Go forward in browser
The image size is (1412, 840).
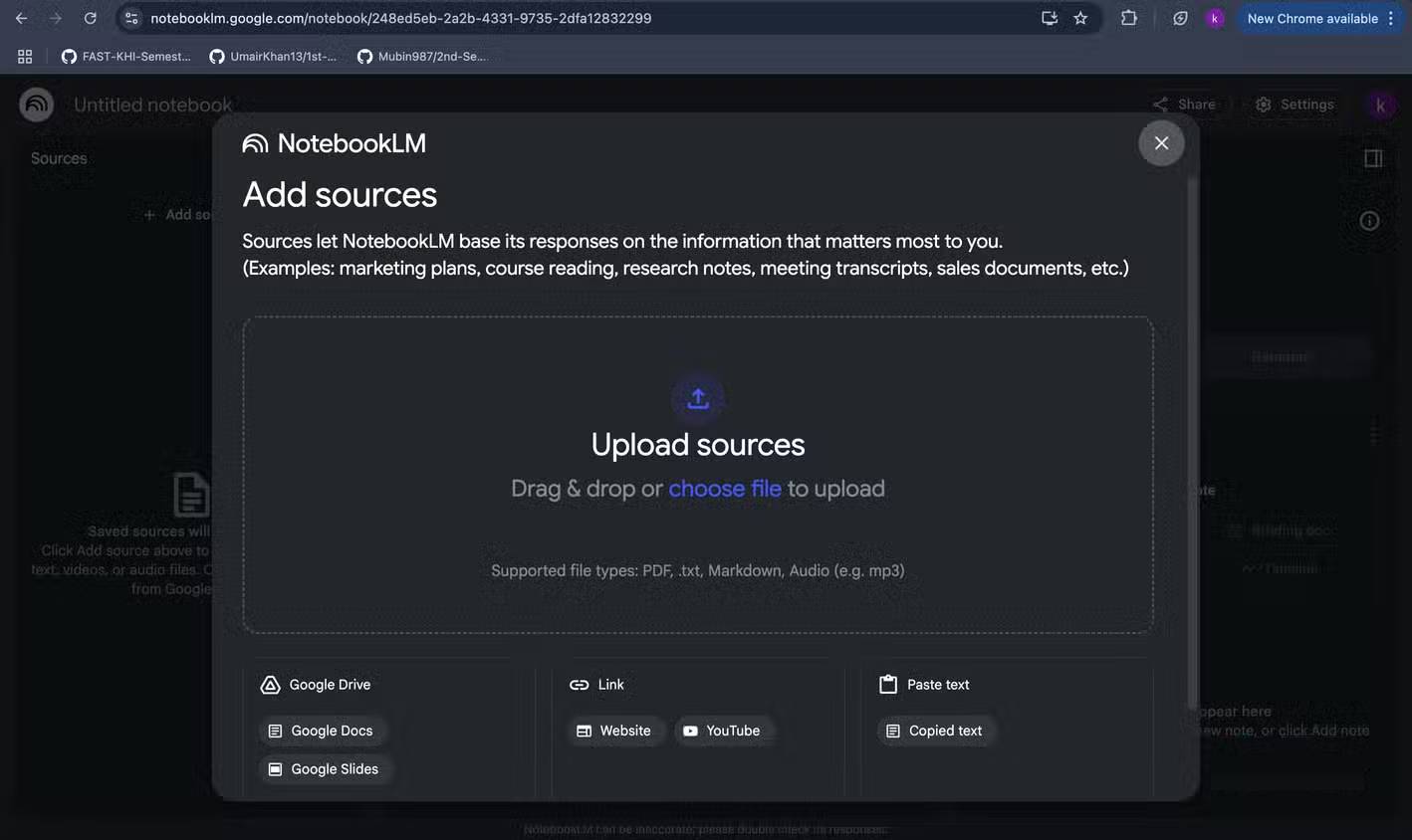coord(56,18)
